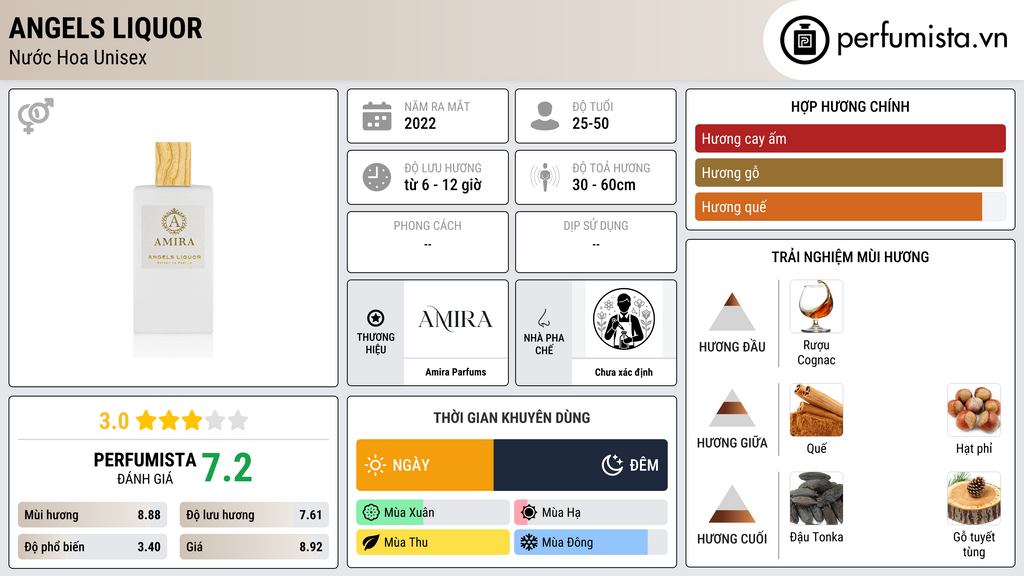Click the summer sun icon
Image resolution: width=1024 pixels, height=576 pixels.
tap(529, 513)
